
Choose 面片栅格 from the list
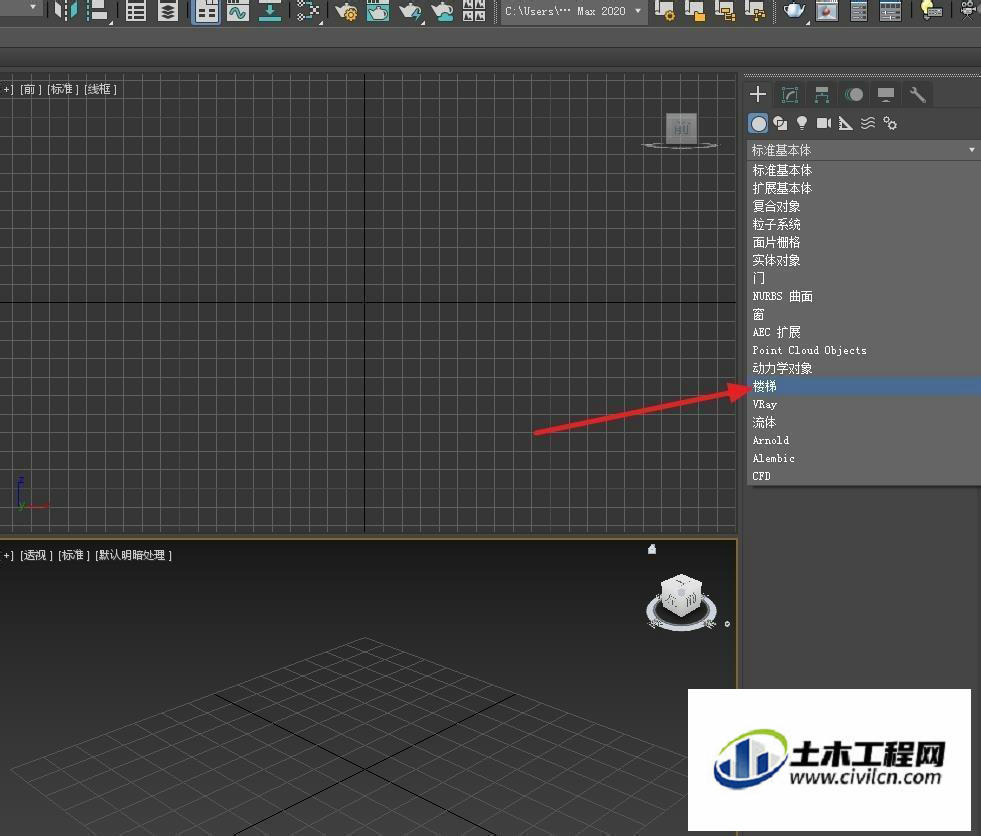tap(864, 242)
